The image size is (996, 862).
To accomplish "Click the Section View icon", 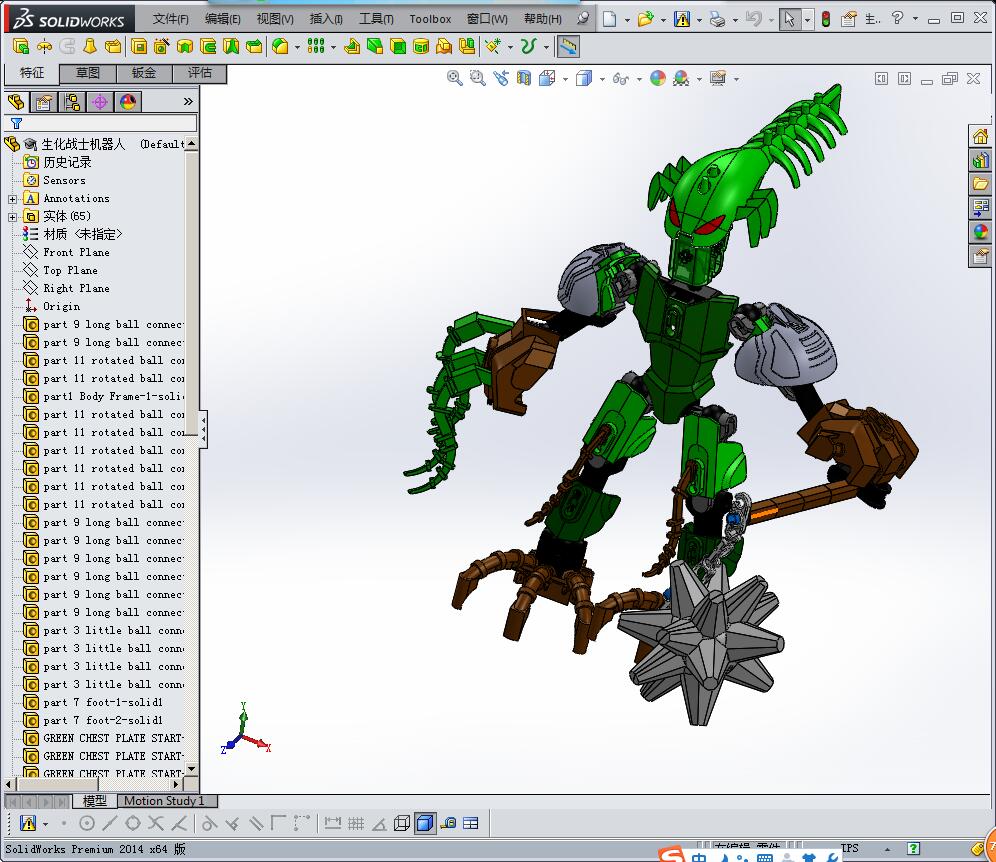I will pyautogui.click(x=524, y=79).
